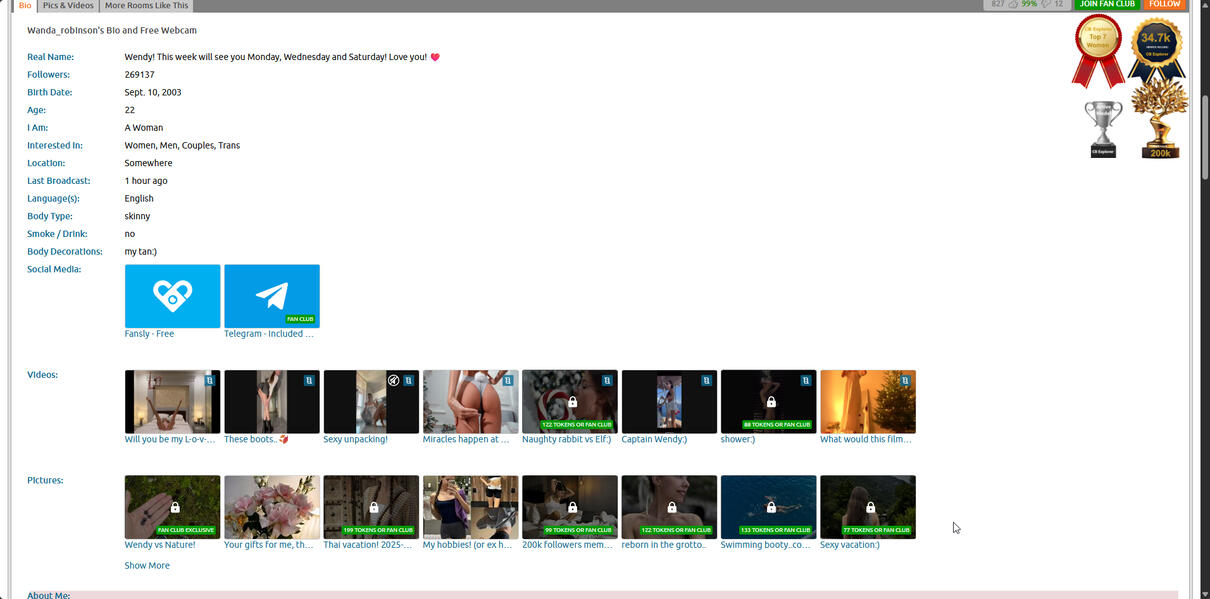
Task: Click the 'Fan Club Exclusive' picture label
Action: (x=187, y=530)
